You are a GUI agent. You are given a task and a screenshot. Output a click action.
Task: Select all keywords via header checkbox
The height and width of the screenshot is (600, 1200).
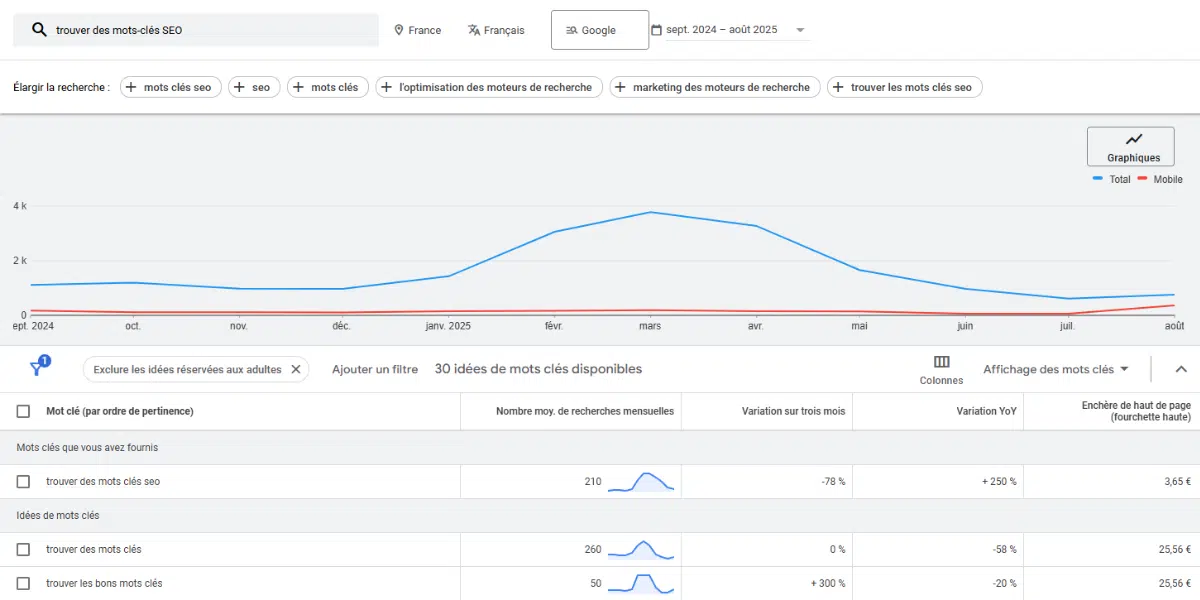23,411
